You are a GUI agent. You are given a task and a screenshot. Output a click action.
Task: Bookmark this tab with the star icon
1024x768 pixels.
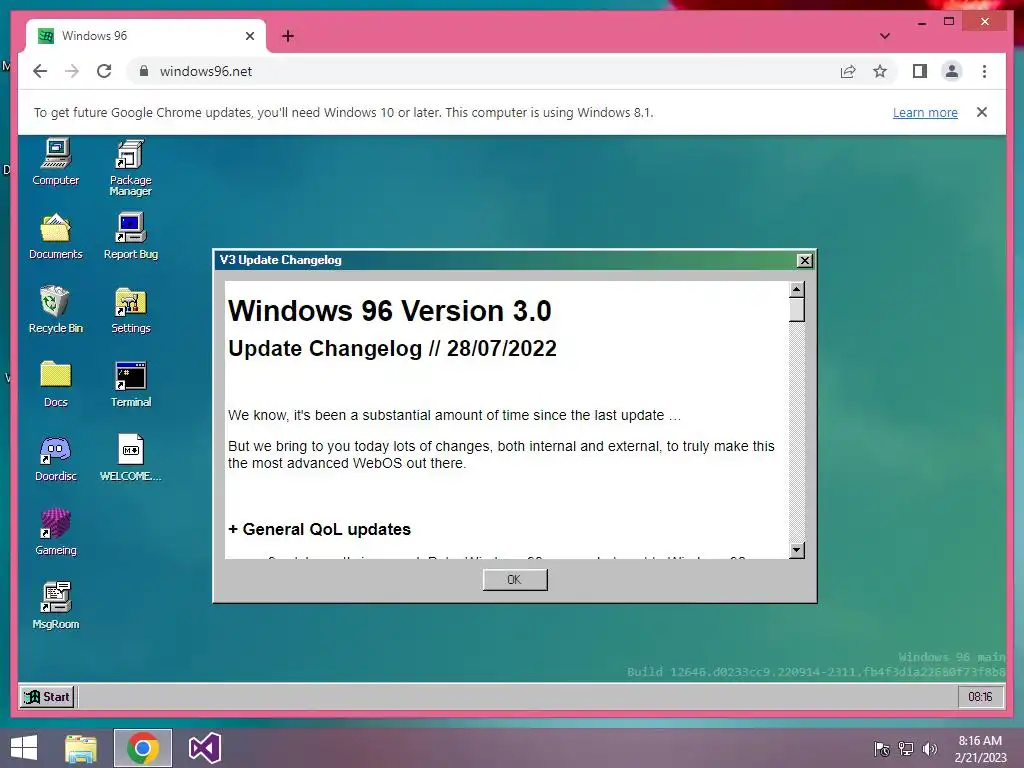coord(880,71)
